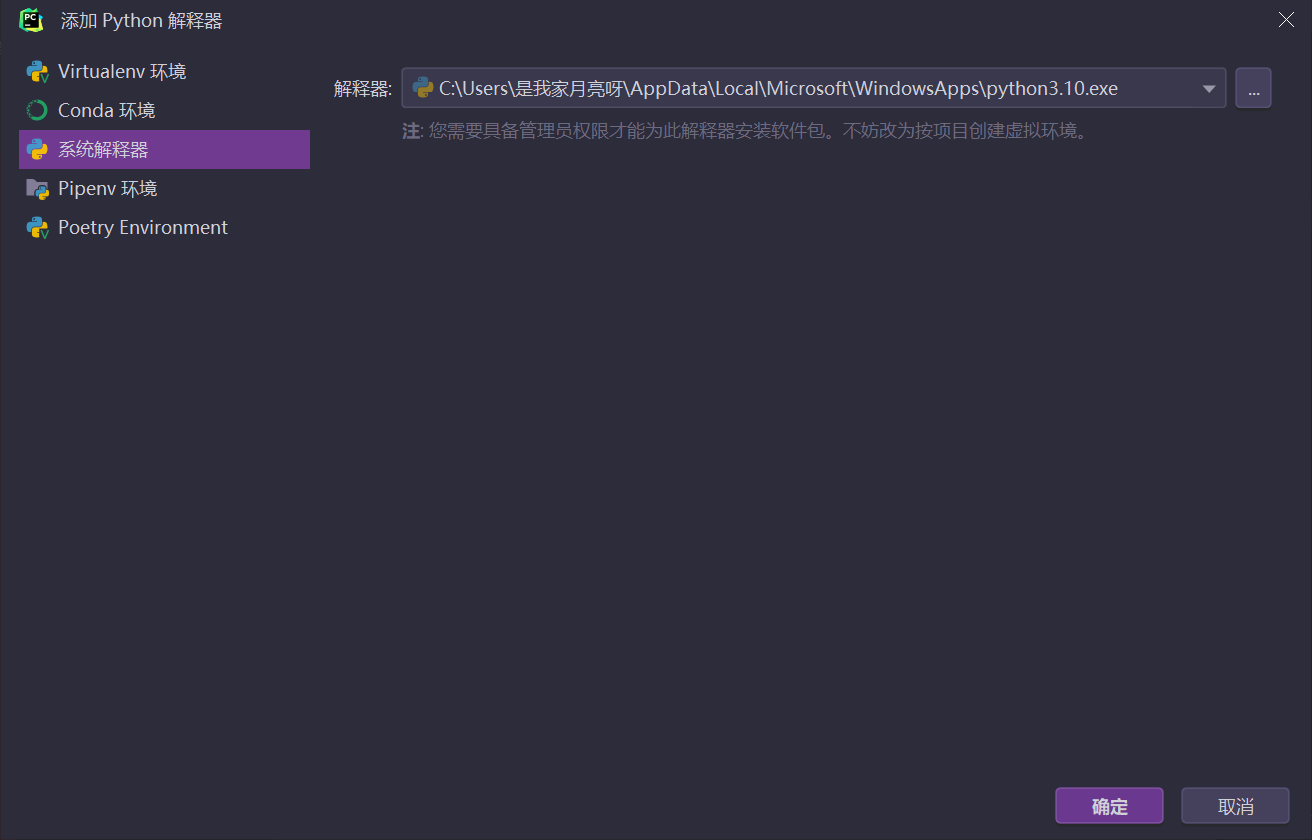Click the PyCharm logo in title bar
This screenshot has height=840, width=1312.
pyautogui.click(x=31, y=20)
